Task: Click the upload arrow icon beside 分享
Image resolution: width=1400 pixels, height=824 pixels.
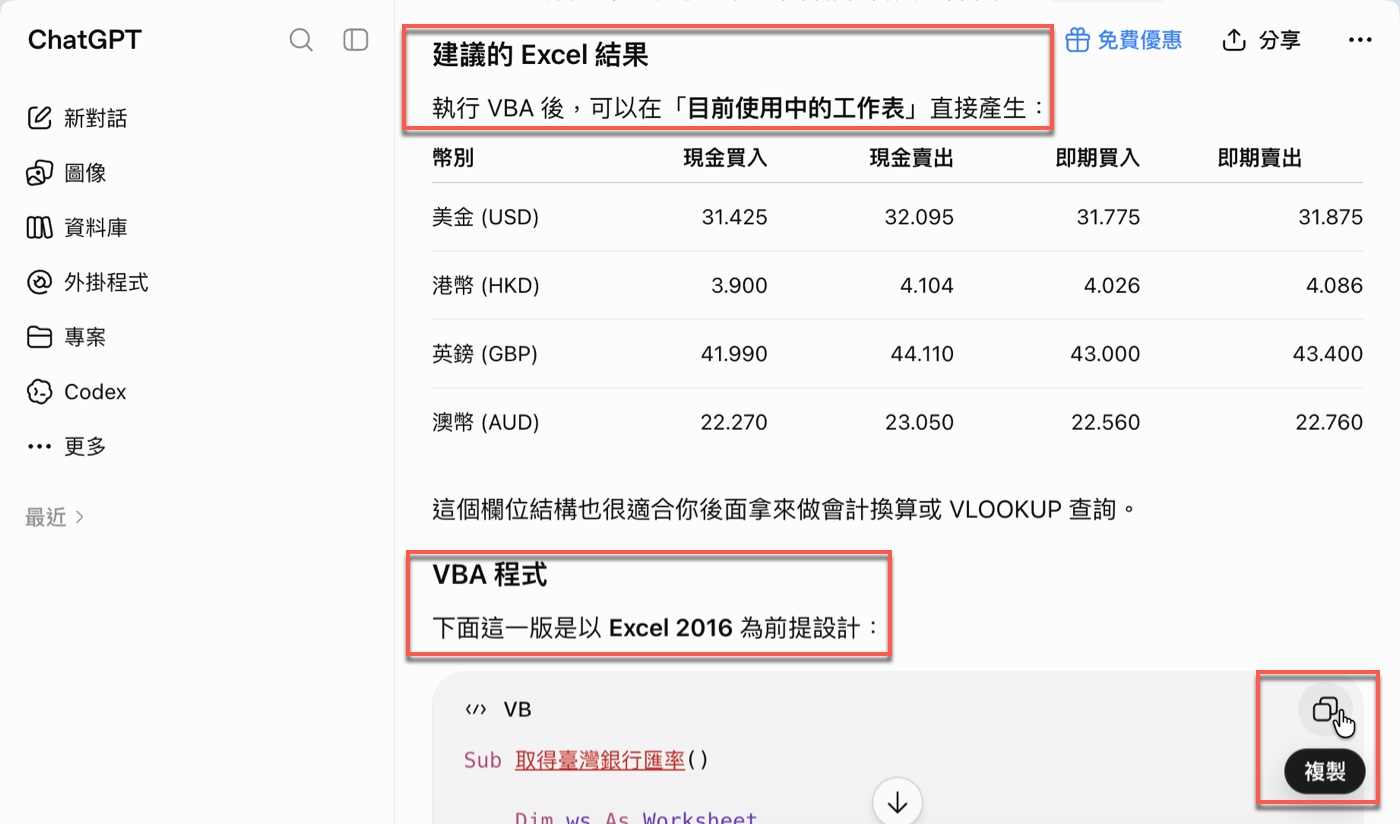Action: (1235, 40)
